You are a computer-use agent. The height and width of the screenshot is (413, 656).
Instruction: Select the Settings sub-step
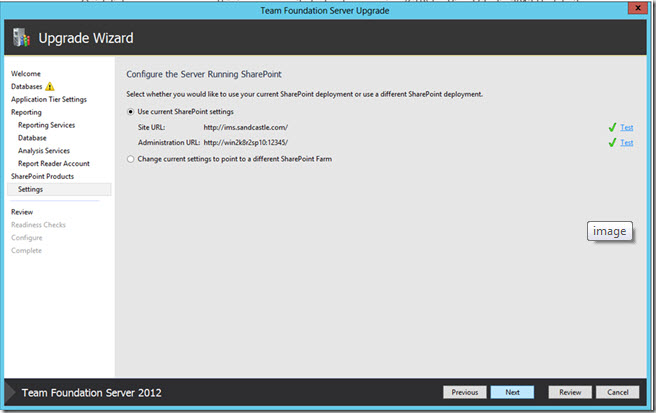pyautogui.click(x=59, y=189)
